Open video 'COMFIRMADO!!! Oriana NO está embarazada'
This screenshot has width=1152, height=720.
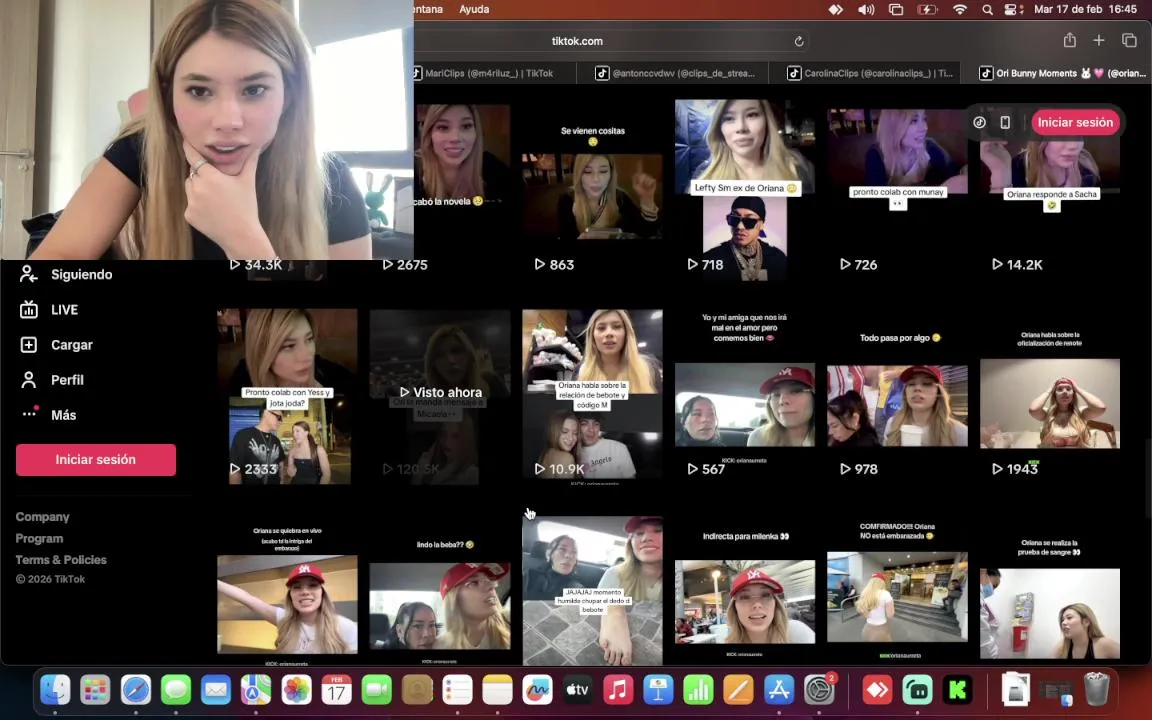tap(897, 591)
